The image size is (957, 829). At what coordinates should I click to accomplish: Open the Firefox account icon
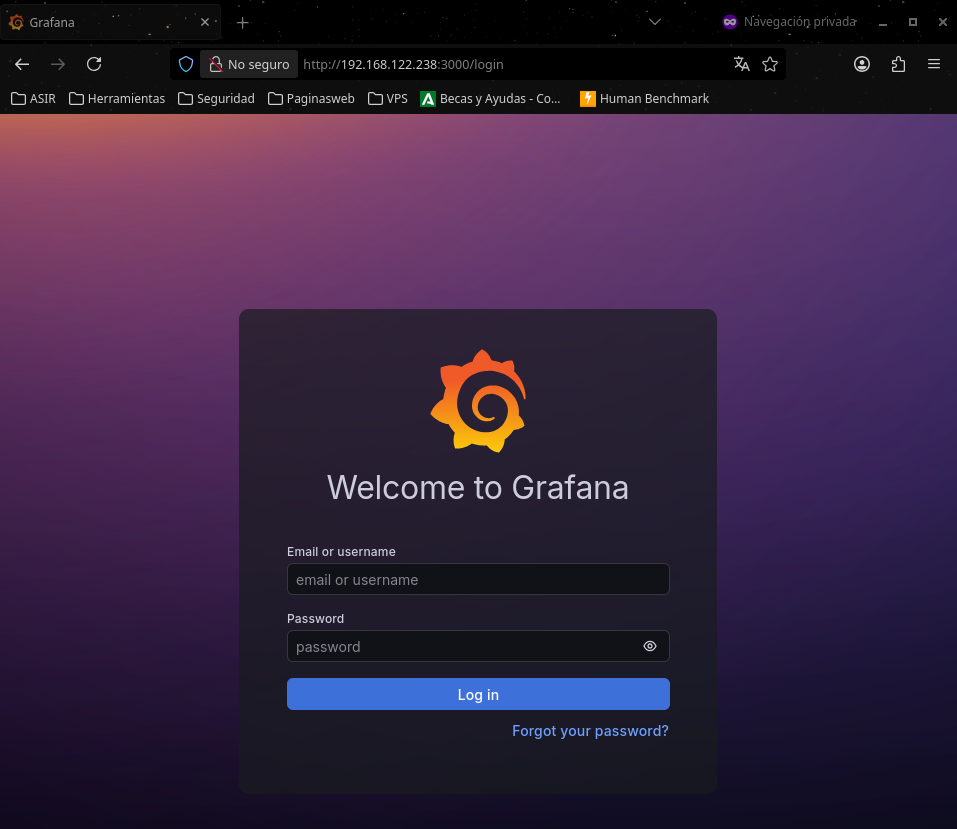(862, 64)
